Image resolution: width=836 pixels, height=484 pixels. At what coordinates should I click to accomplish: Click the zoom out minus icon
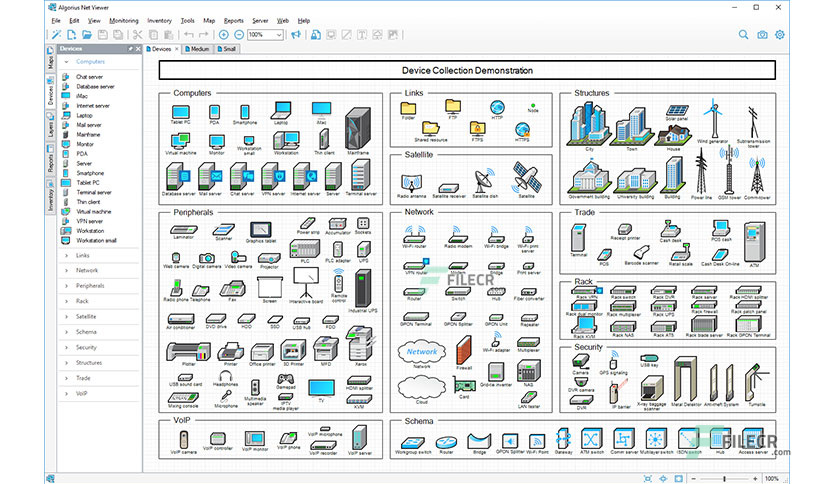(x=239, y=35)
